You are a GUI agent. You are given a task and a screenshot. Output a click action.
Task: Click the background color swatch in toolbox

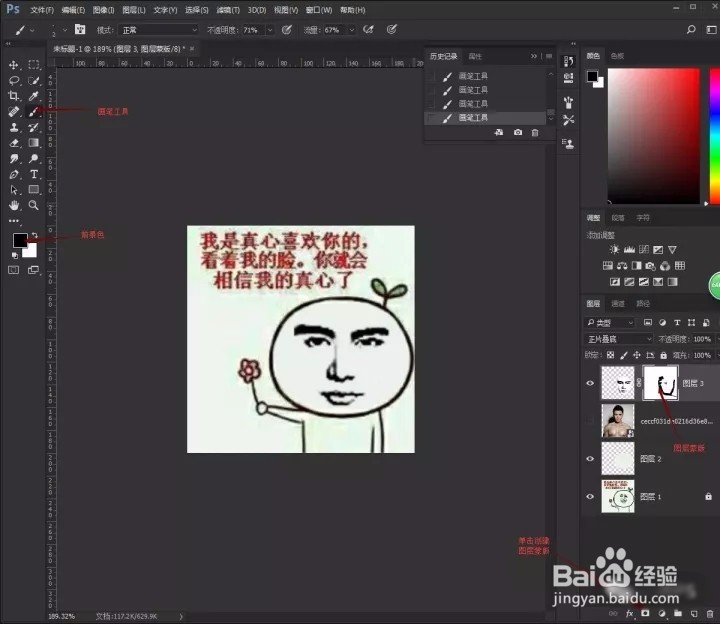31,251
